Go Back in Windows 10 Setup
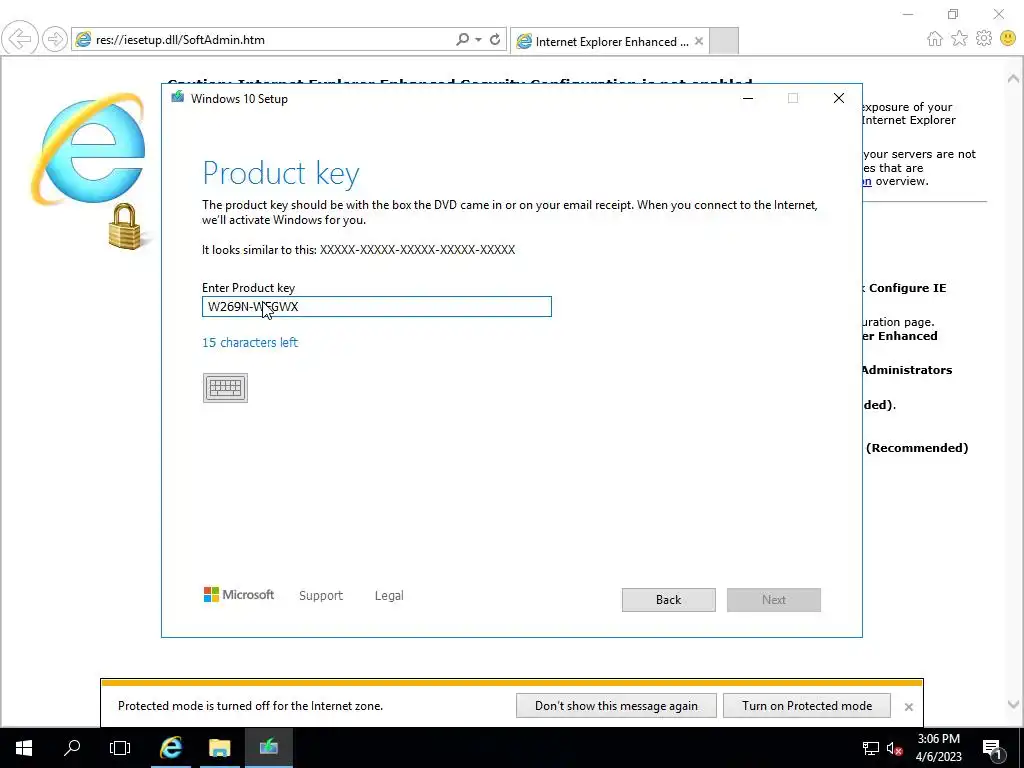 point(668,600)
